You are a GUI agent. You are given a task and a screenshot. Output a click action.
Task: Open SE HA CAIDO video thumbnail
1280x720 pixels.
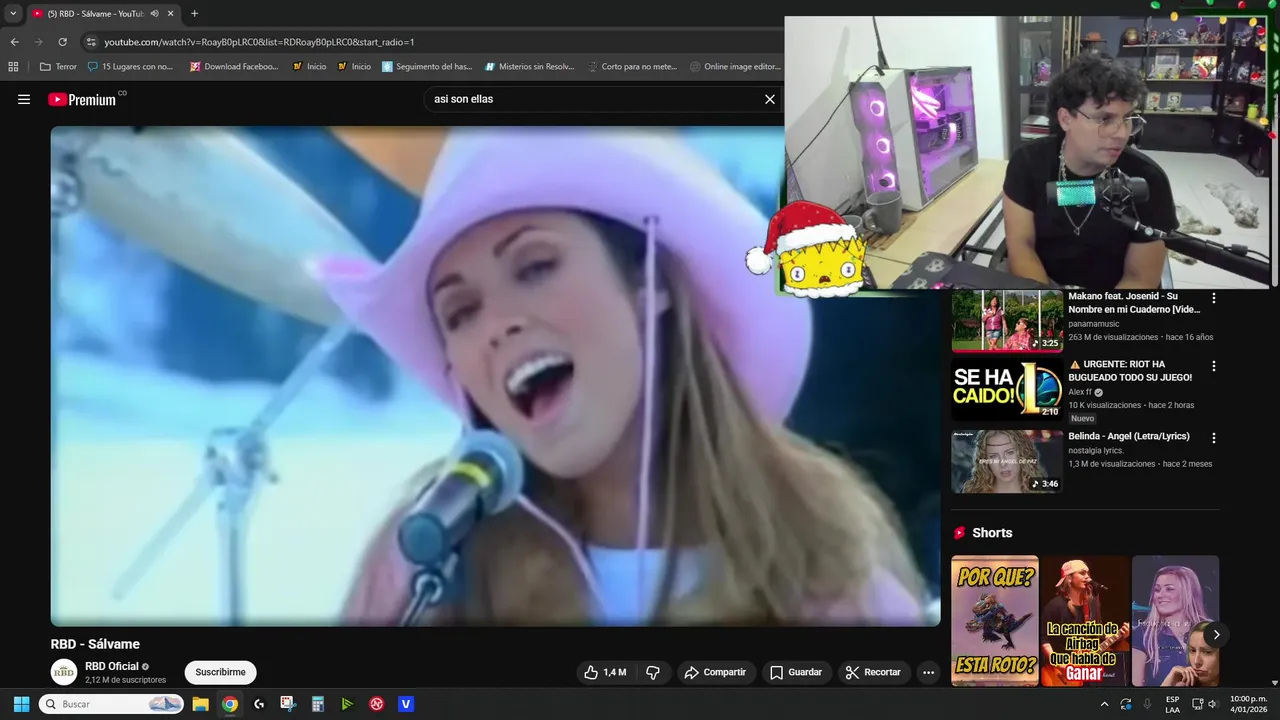tap(1007, 390)
